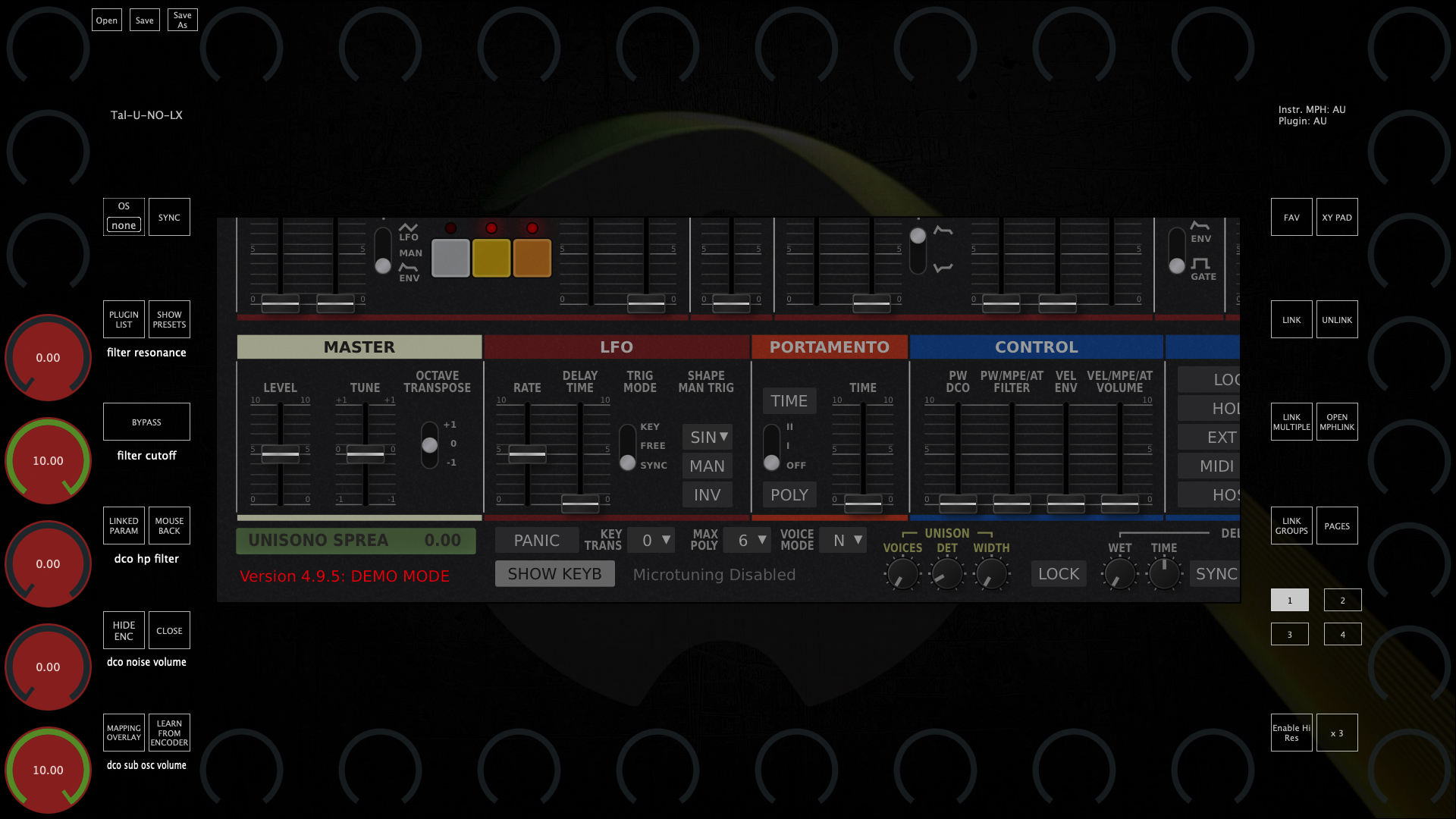Click Enable Hi Res button
The height and width of the screenshot is (819, 1456).
tap(1291, 733)
